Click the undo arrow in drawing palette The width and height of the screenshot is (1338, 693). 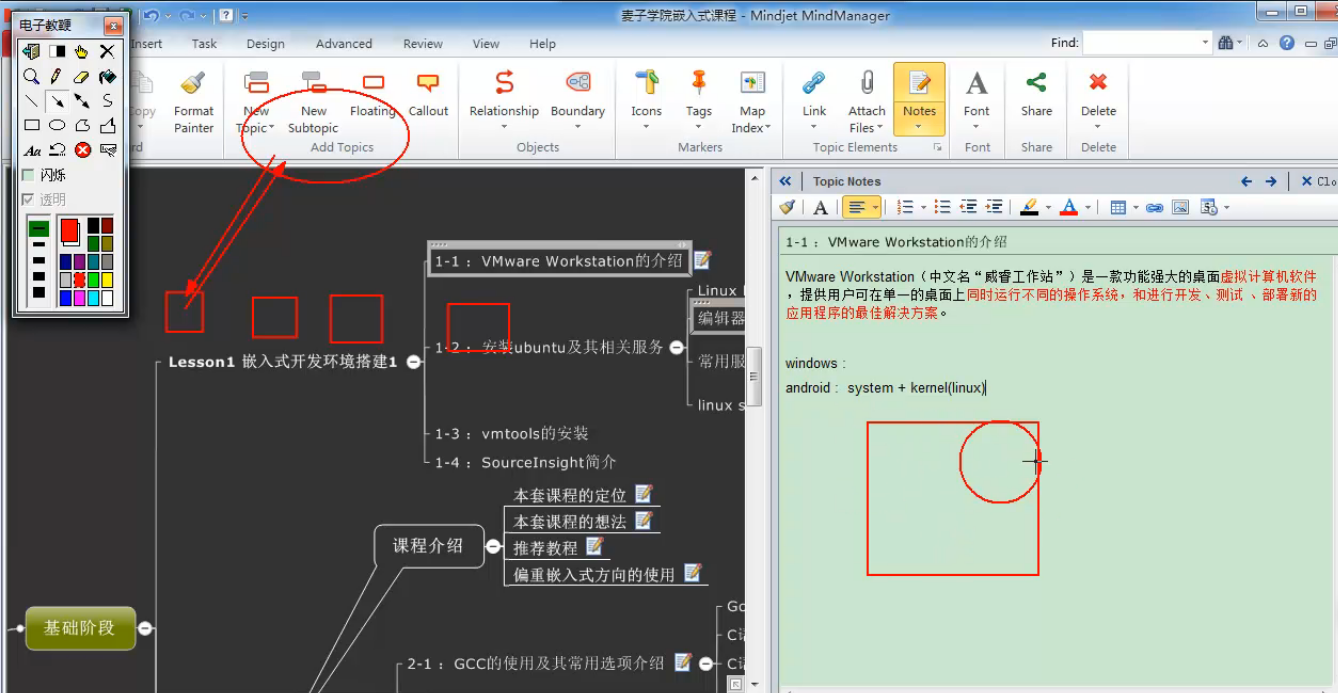click(57, 150)
